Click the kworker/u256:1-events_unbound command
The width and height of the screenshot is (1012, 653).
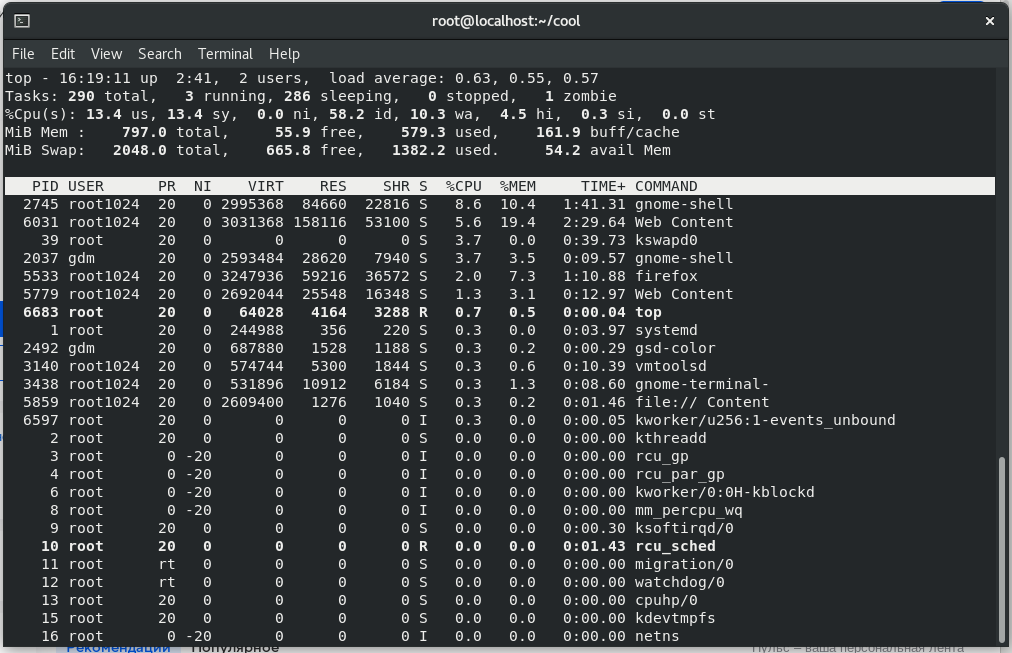tap(765, 421)
